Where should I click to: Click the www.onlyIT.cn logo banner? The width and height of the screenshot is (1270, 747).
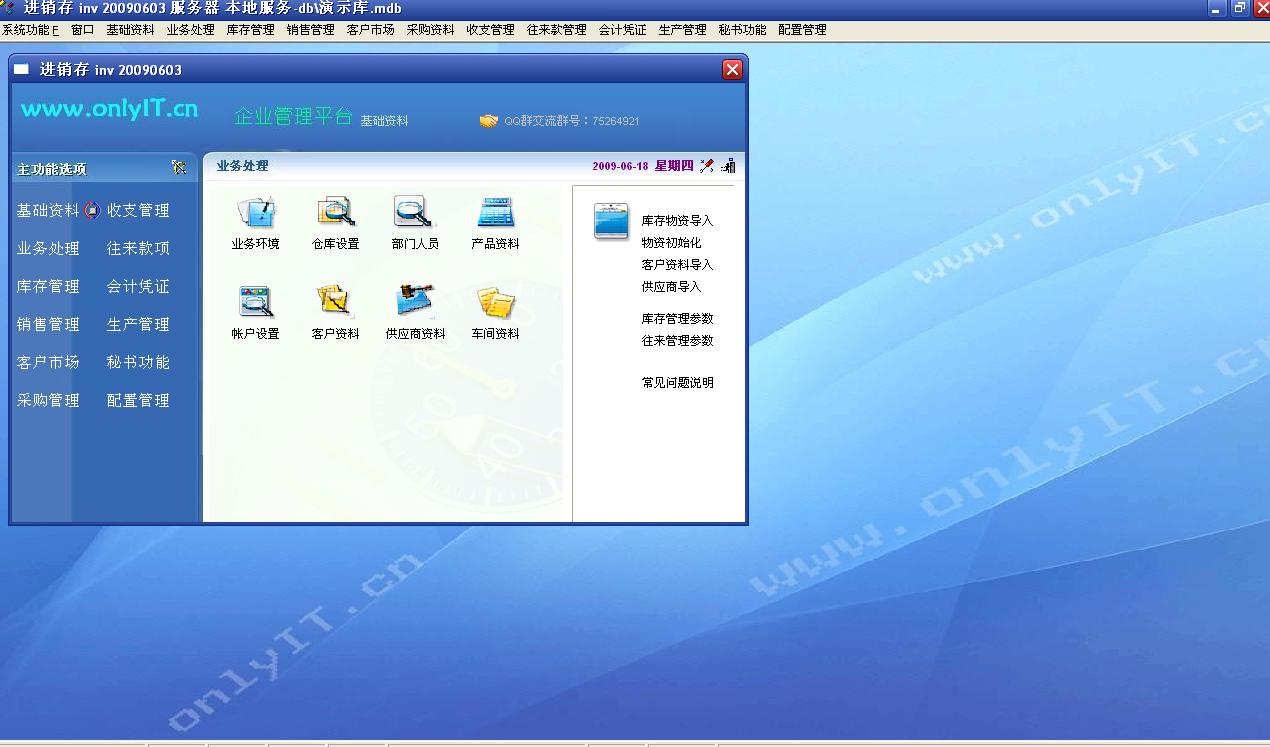coord(109,109)
